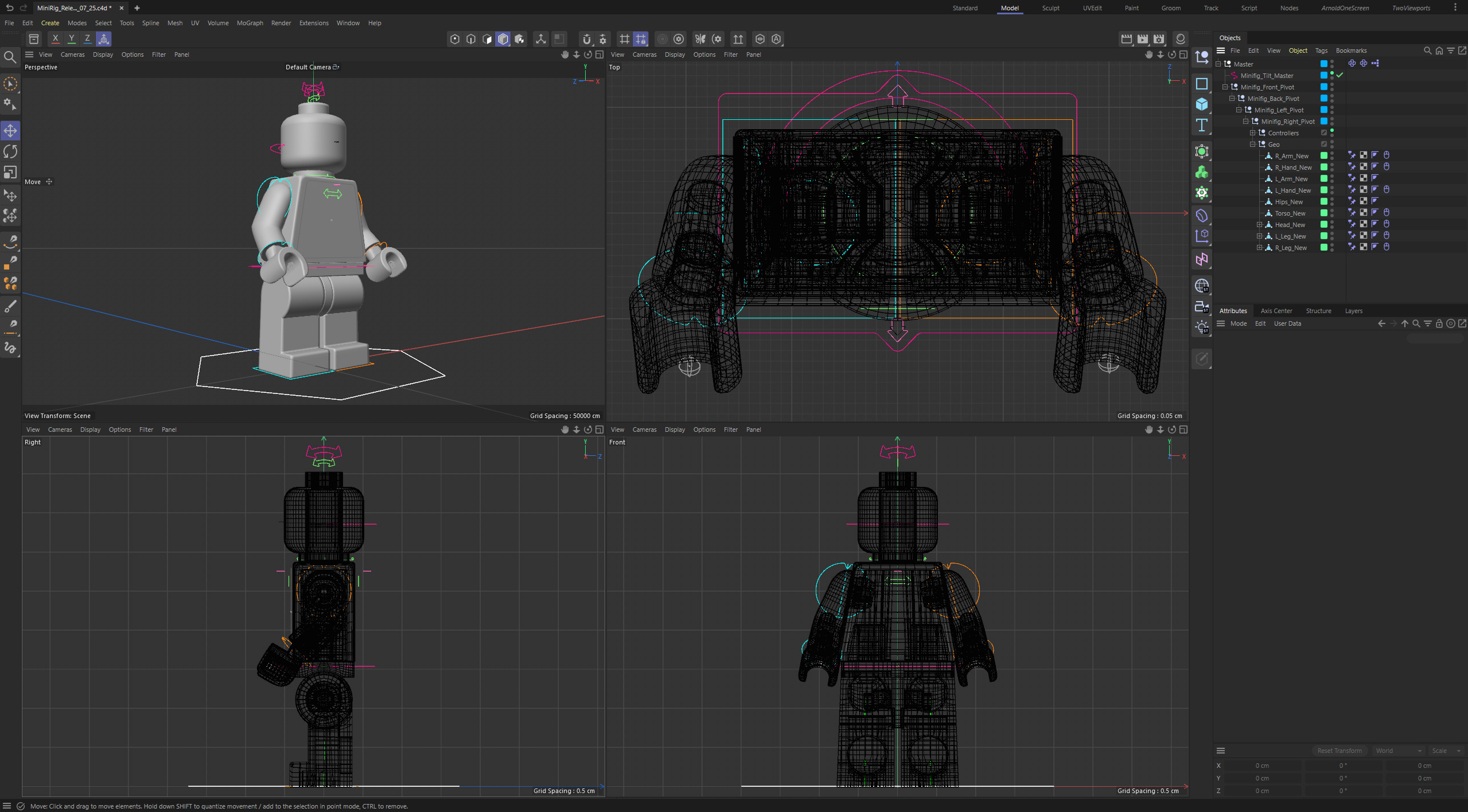The width and height of the screenshot is (1468, 812).
Task: Toggle visibility dots for Controllers object
Action: click(x=1332, y=132)
